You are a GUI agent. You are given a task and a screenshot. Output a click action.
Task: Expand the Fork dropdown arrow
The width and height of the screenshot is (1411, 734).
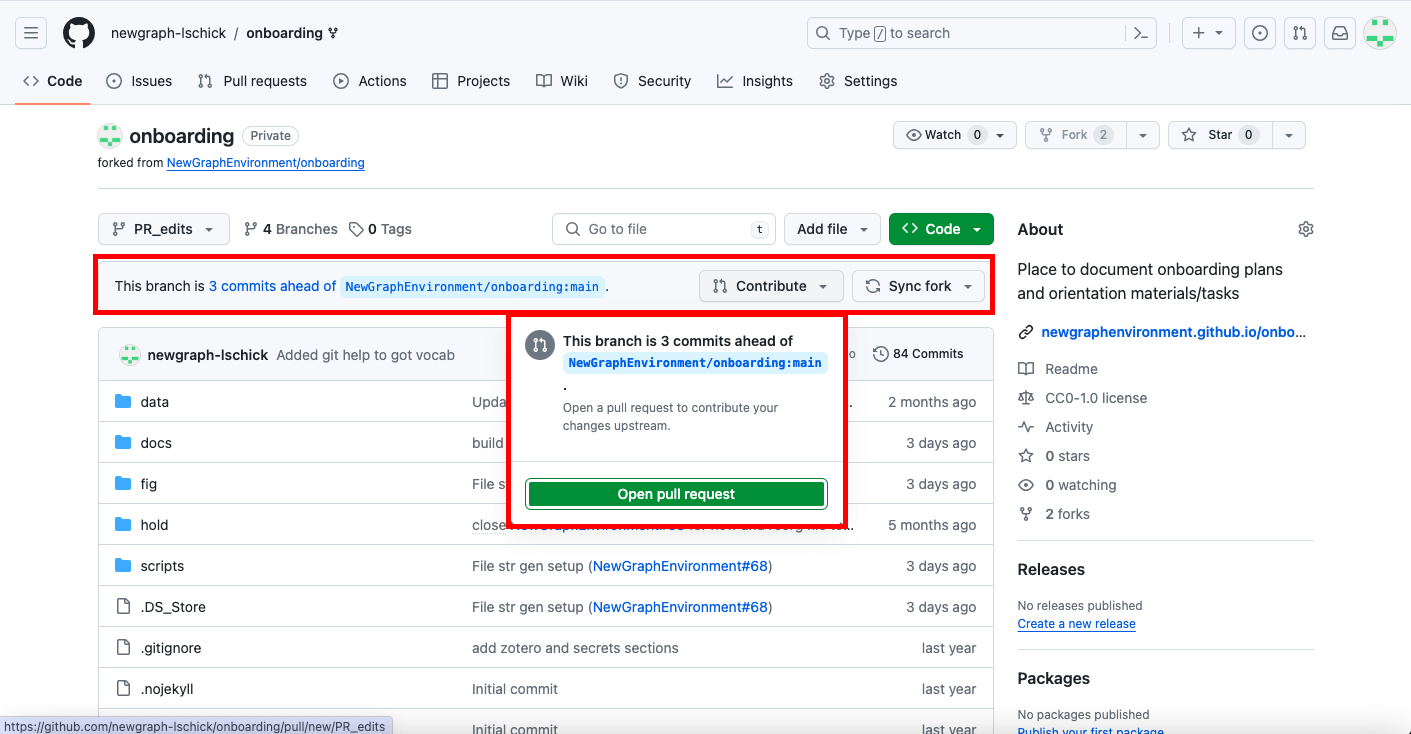coord(1143,135)
